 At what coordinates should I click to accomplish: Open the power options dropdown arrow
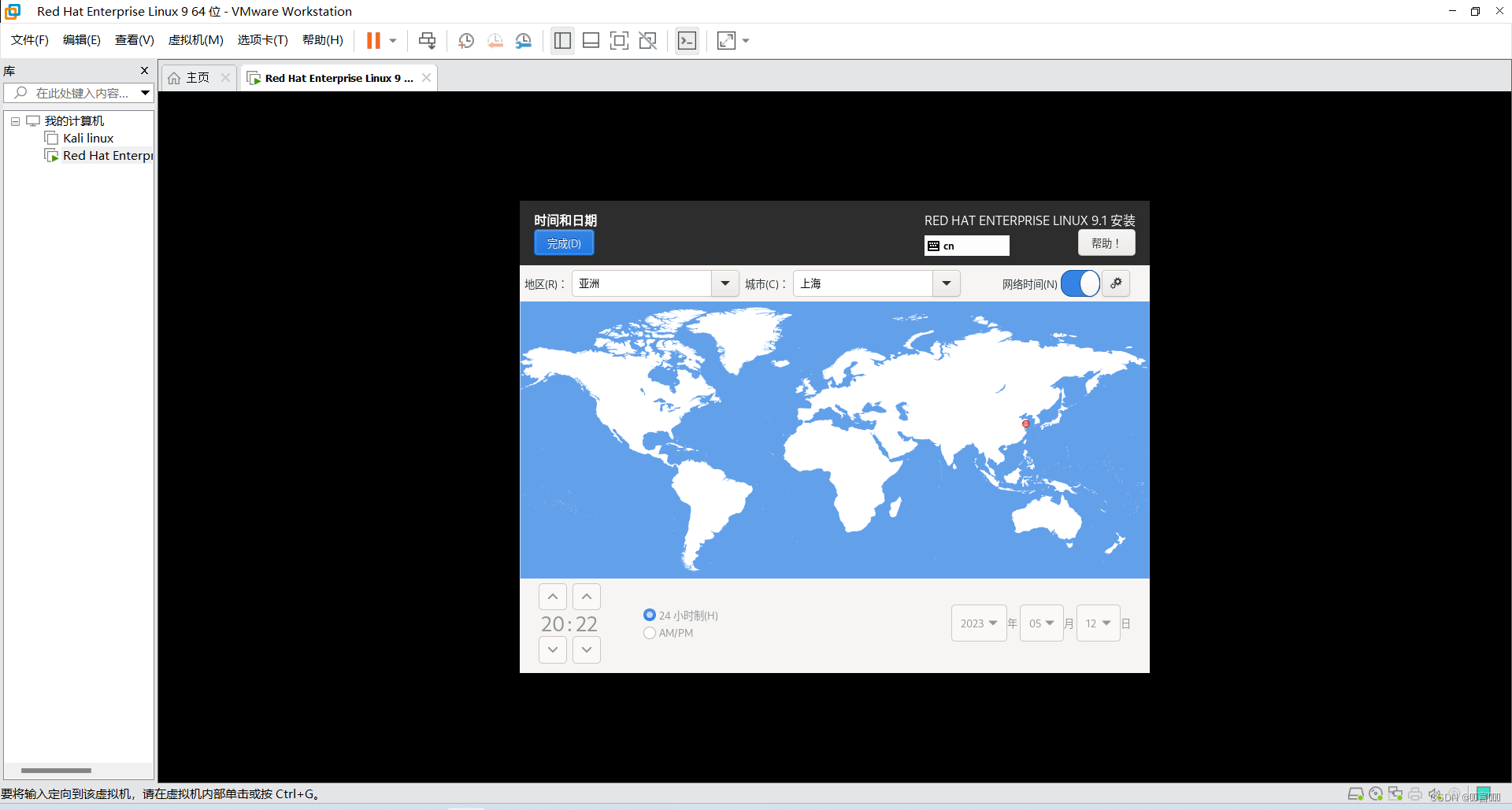(393, 40)
